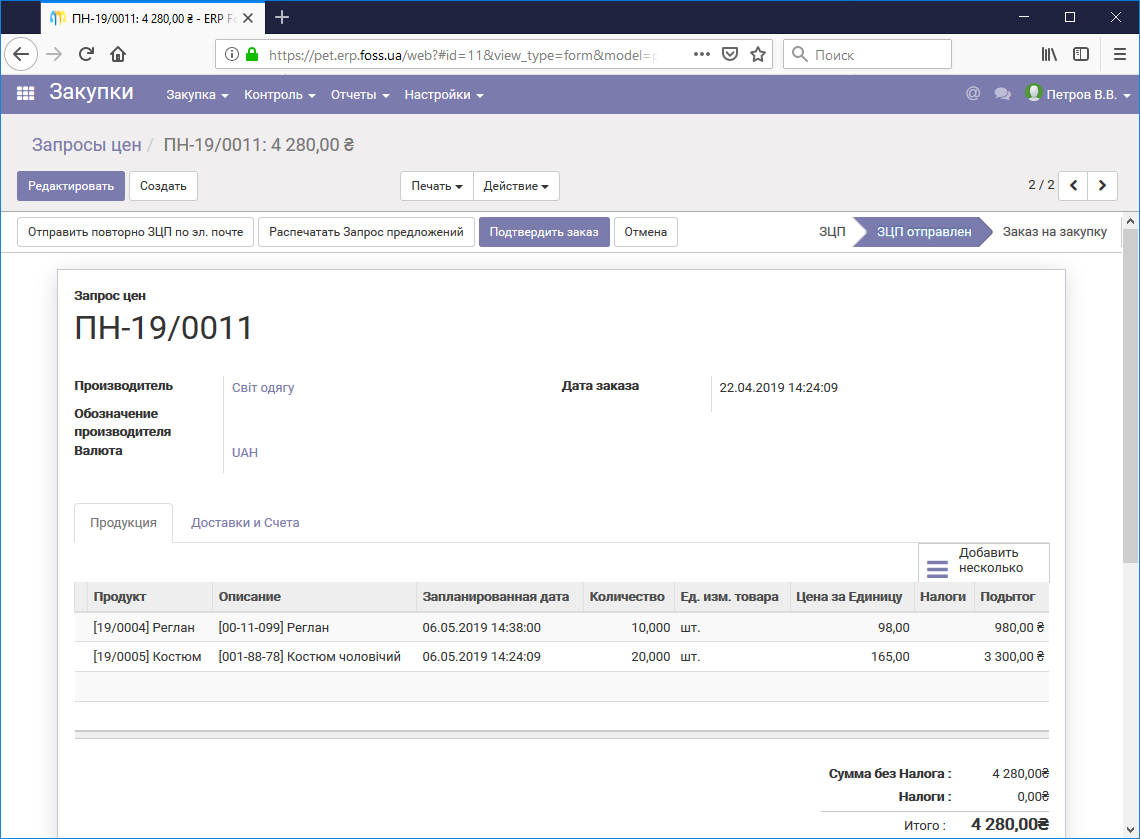Open mentions @ icon in top bar

point(973,94)
